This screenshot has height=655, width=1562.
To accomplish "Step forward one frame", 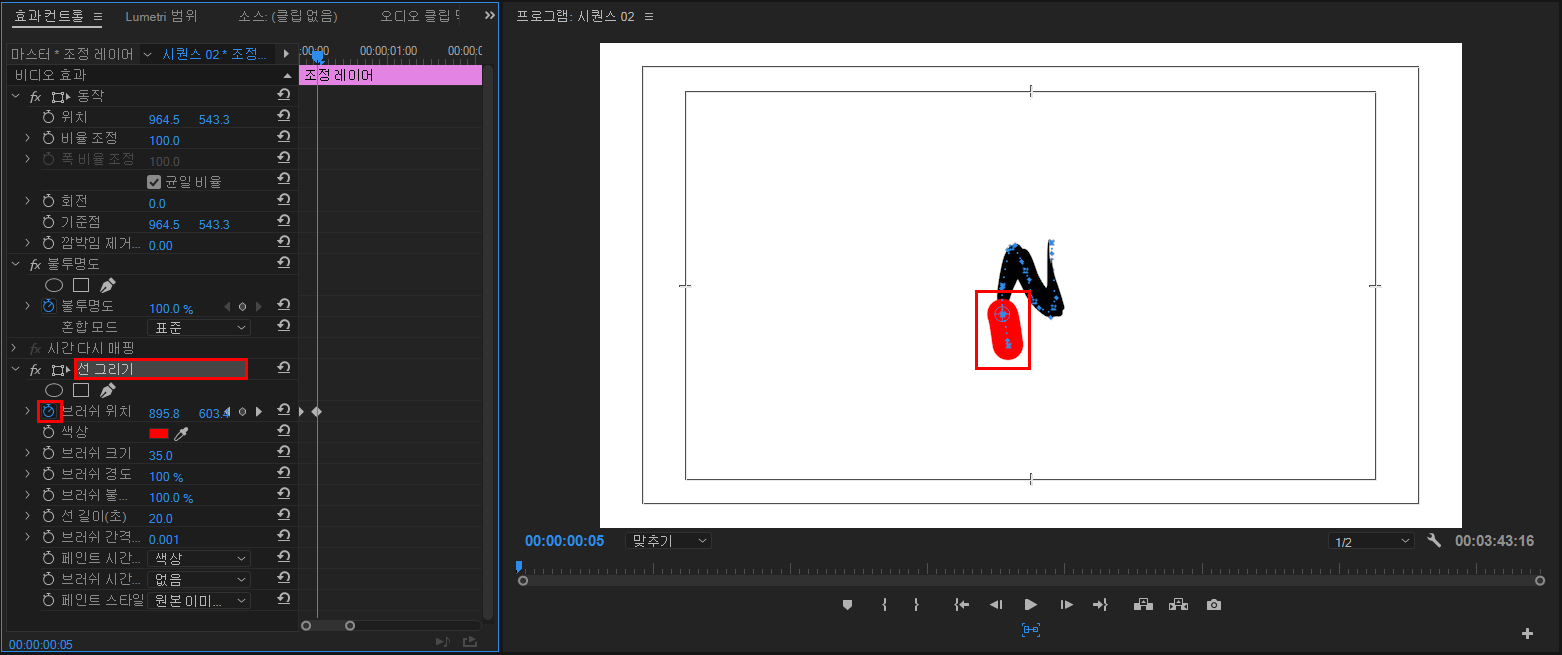I will 1066,605.
